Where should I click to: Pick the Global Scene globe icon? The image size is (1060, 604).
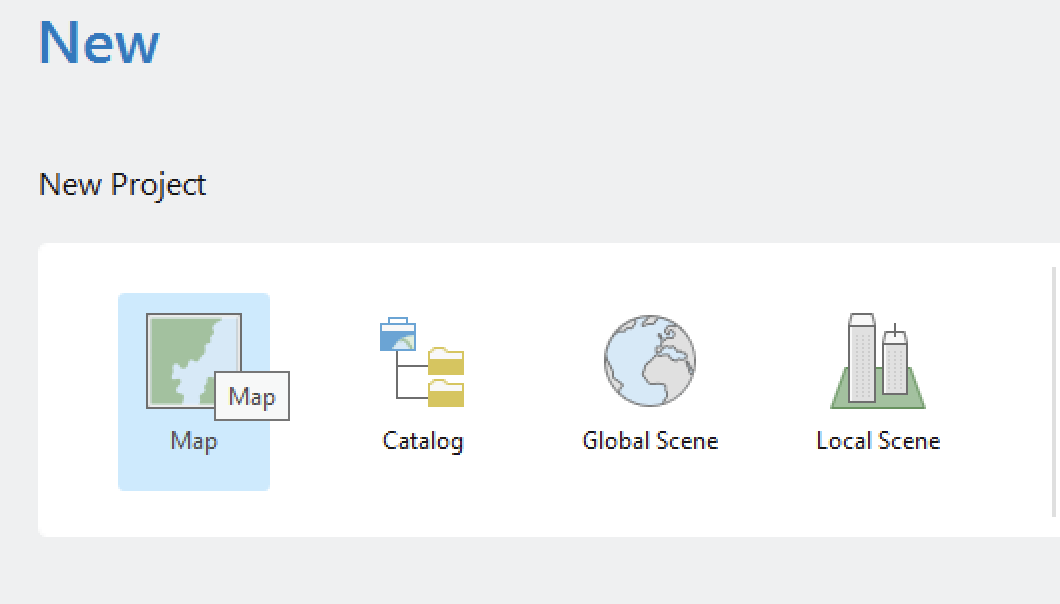(x=649, y=360)
